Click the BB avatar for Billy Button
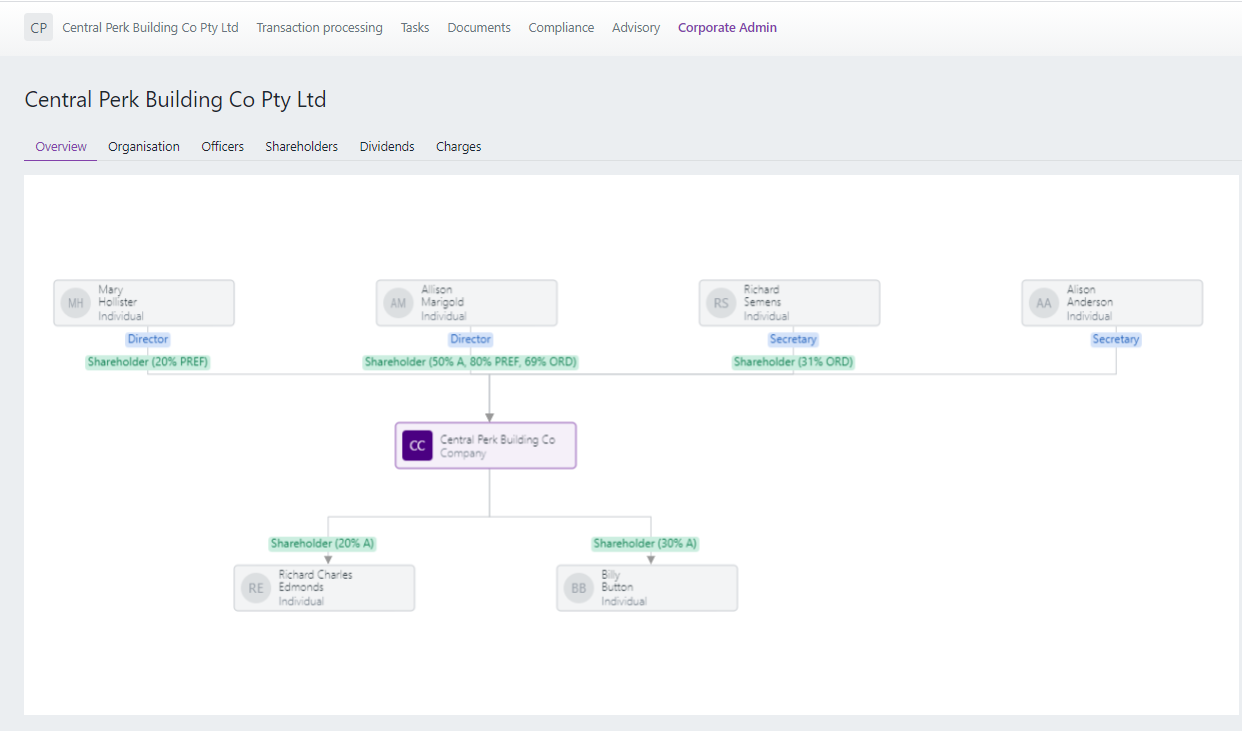The width and height of the screenshot is (1242, 731). [579, 588]
